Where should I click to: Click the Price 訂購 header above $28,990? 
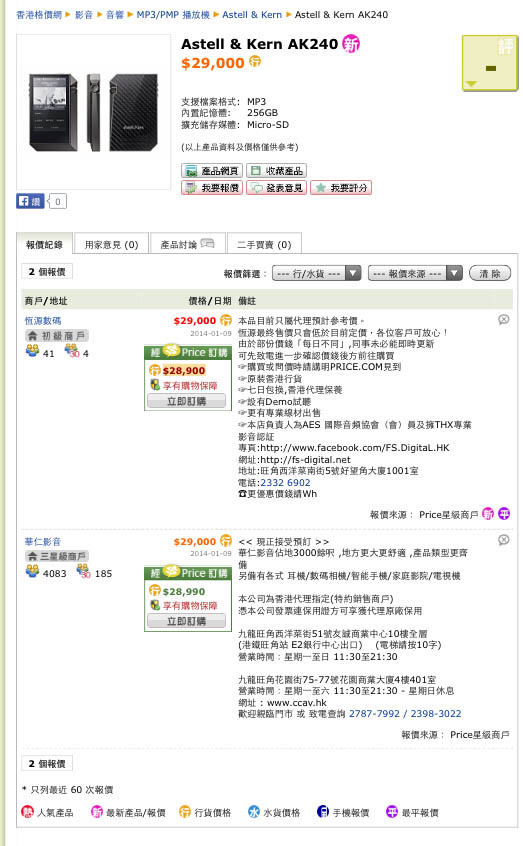[x=188, y=573]
